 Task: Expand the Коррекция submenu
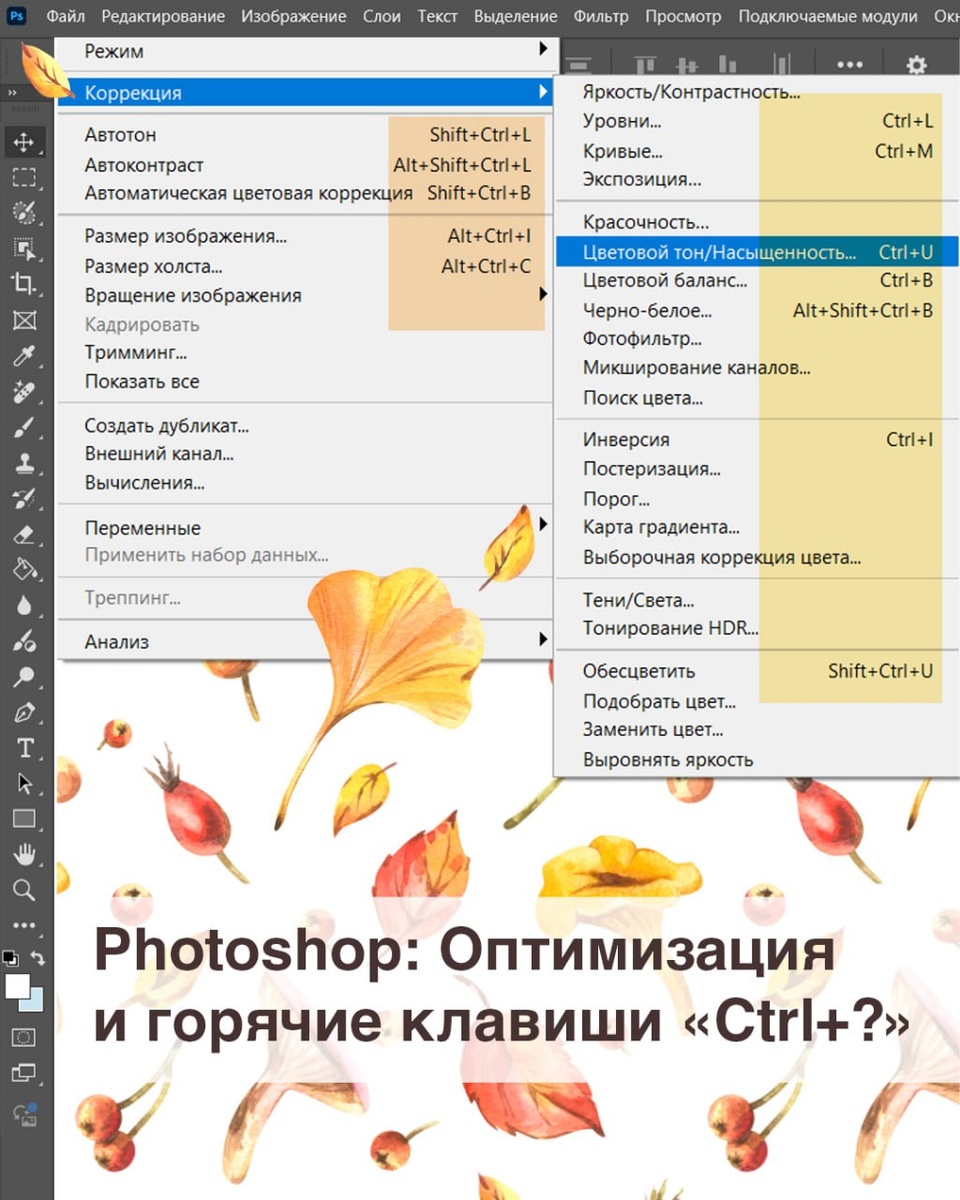[x=305, y=93]
